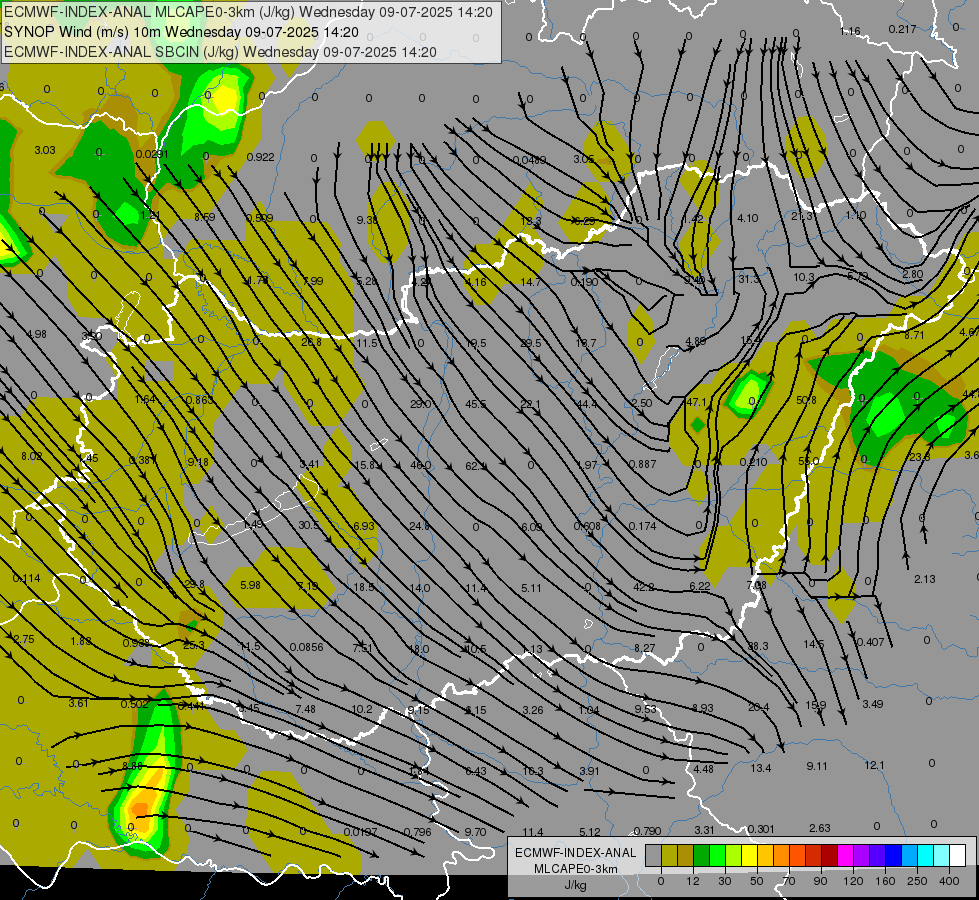Click legend label MLCAPE0-3km
Screen dimensions: 979x900
576,869
